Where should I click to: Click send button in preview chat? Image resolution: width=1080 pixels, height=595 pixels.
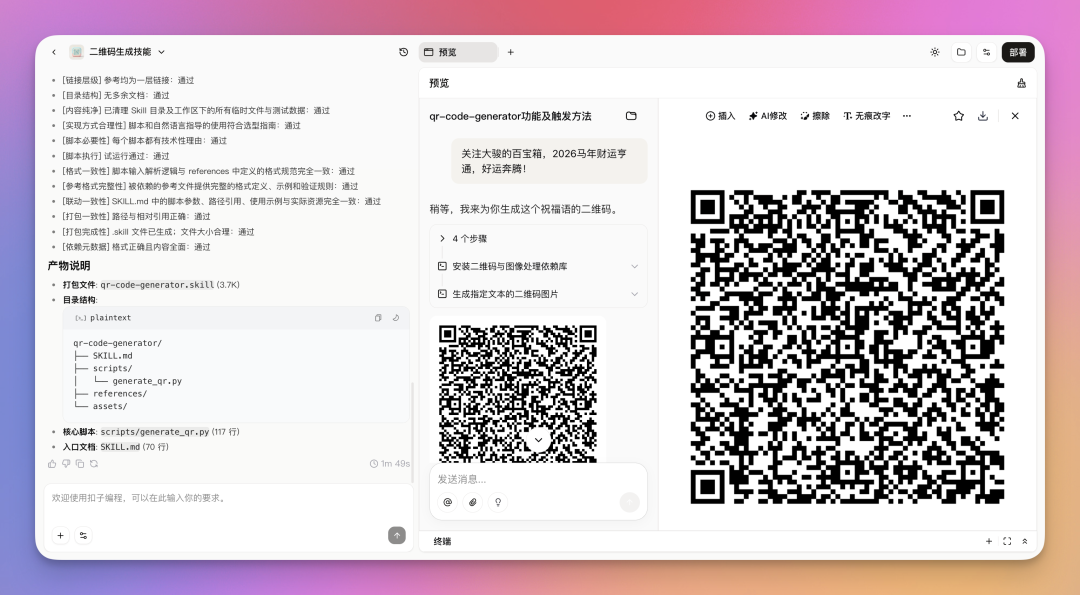coord(630,502)
